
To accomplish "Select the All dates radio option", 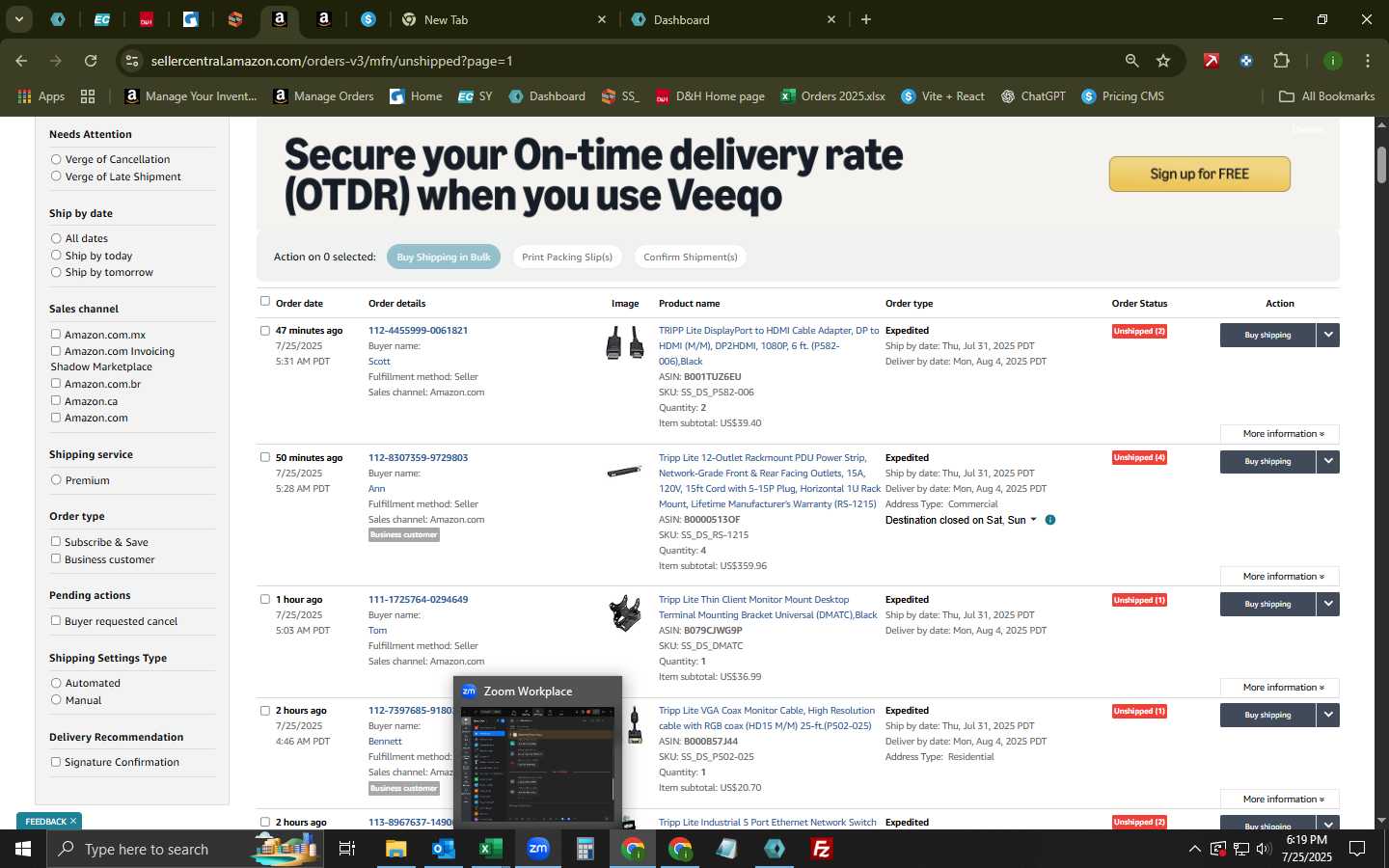I will coord(56,238).
